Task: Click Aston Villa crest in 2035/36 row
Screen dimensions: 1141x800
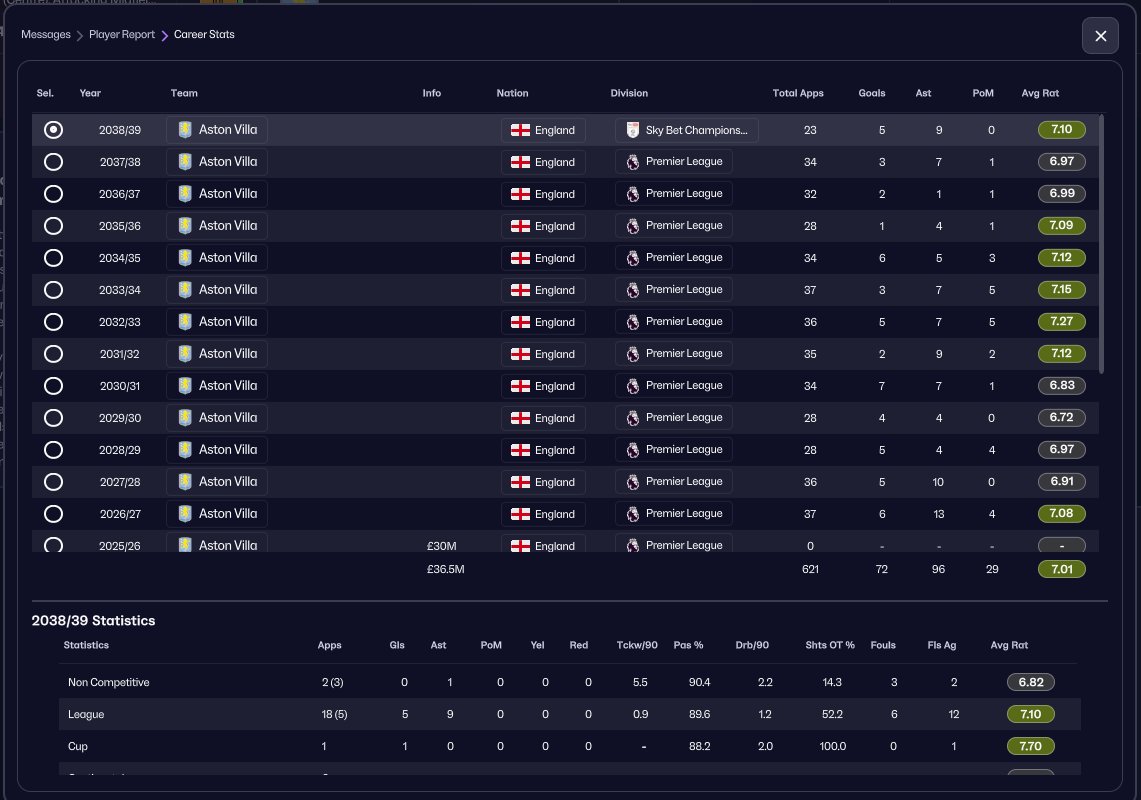Action: [185, 226]
